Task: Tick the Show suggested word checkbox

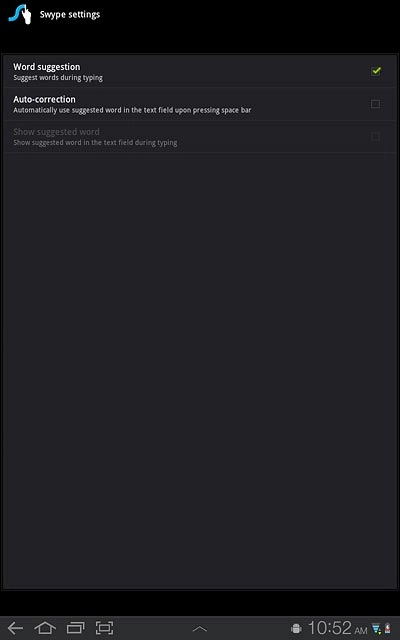Action: (x=376, y=136)
